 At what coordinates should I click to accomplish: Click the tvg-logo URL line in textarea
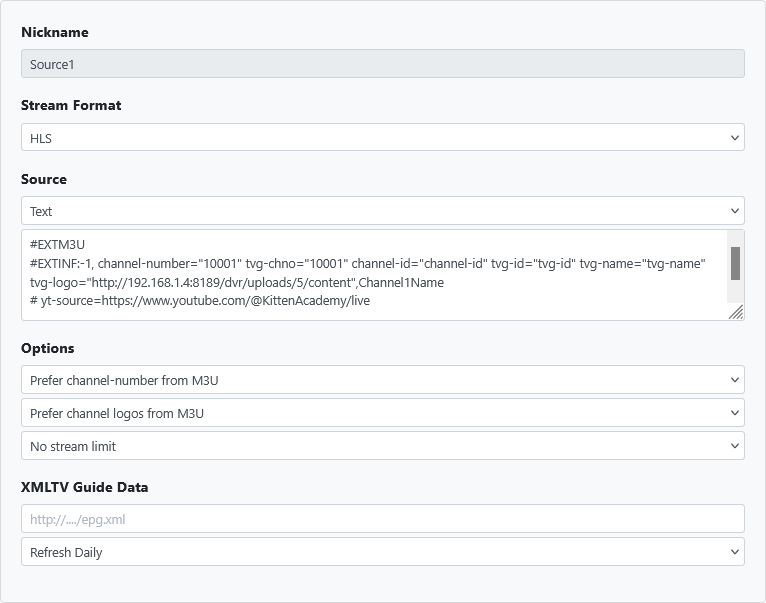(236, 283)
